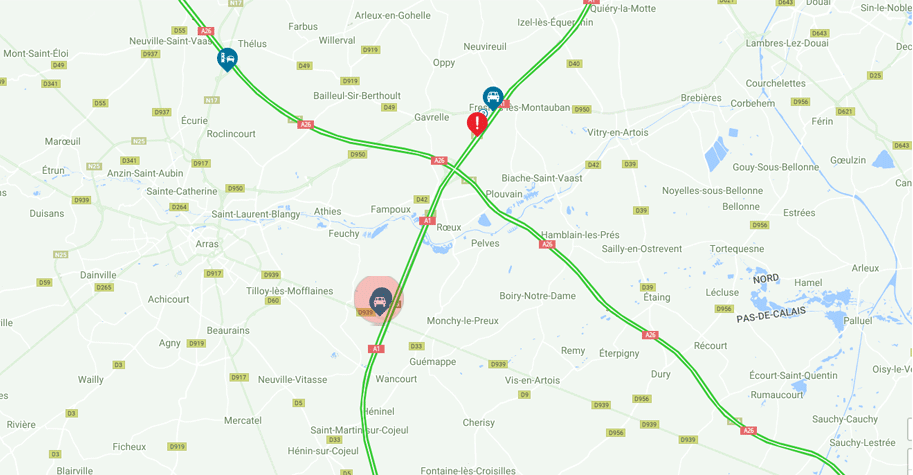This screenshot has height=475, width=913.
Task: Click the Arras city label
Action: coord(207,244)
